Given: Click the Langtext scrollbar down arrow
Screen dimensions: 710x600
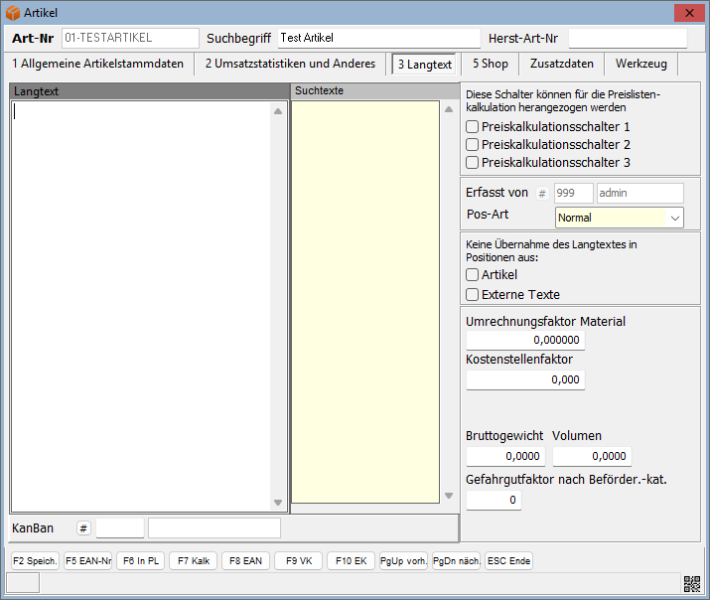Looking at the screenshot, I should click(278, 503).
